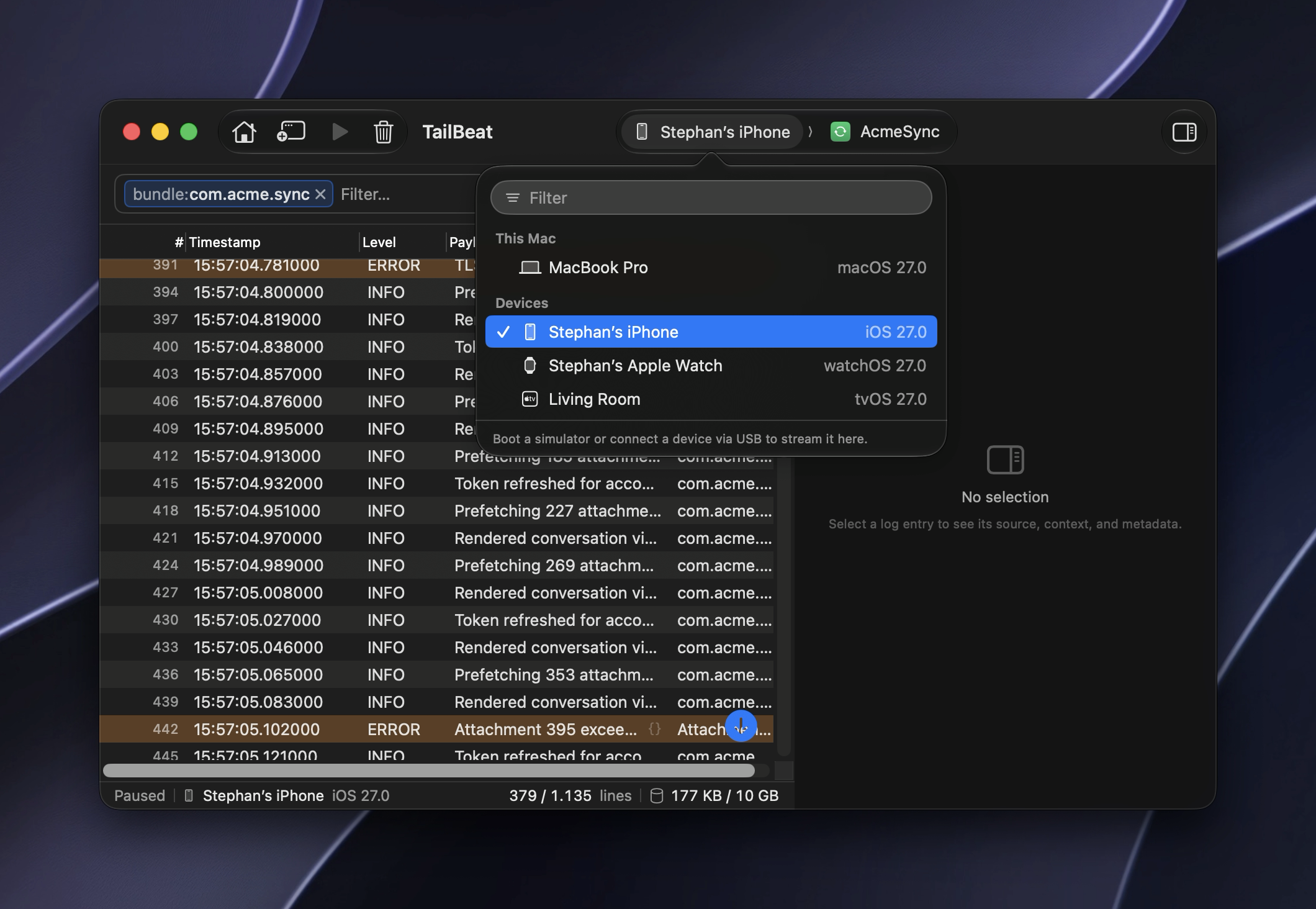Select log row 415 Token refreshed

[436, 483]
